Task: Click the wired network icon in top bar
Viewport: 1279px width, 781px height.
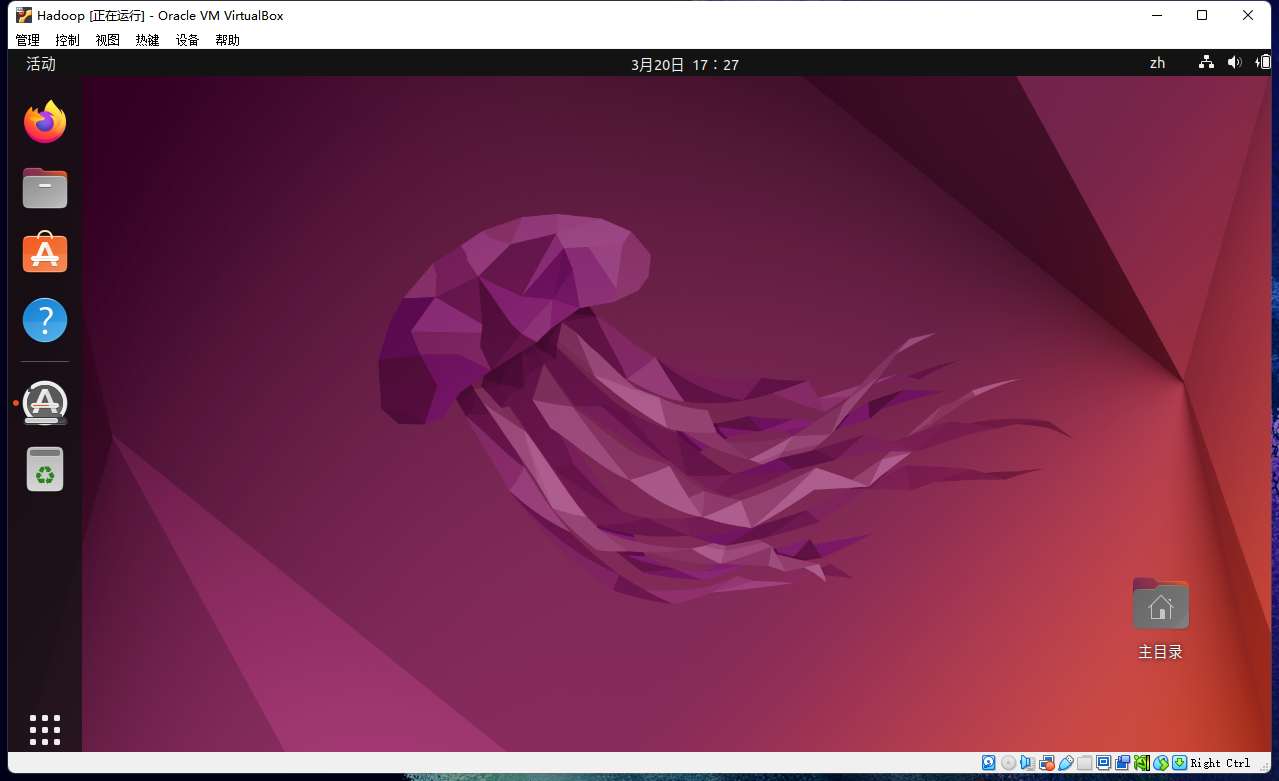Action: pyautogui.click(x=1207, y=63)
